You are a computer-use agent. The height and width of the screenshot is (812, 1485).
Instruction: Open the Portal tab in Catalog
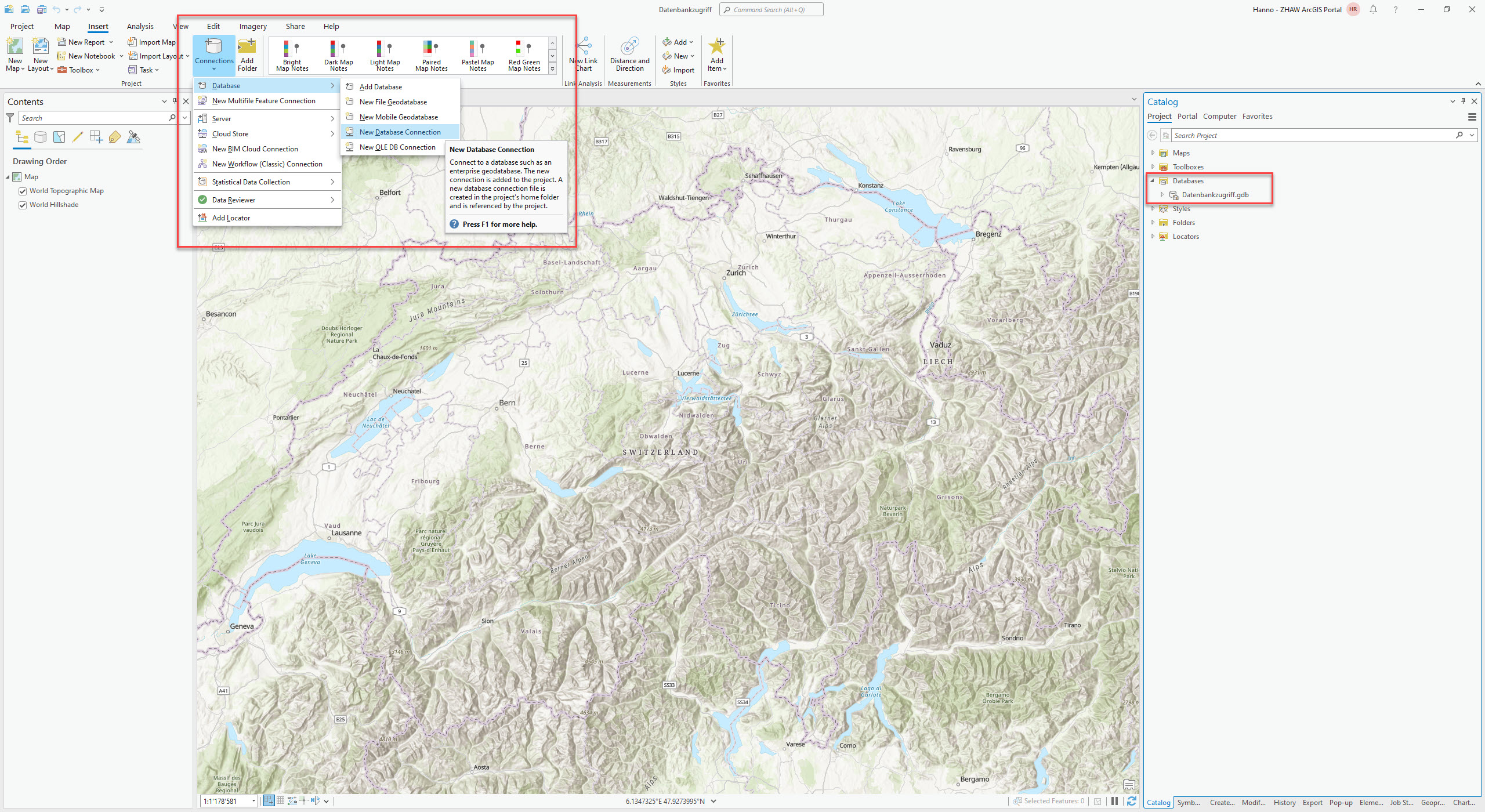(x=1187, y=116)
